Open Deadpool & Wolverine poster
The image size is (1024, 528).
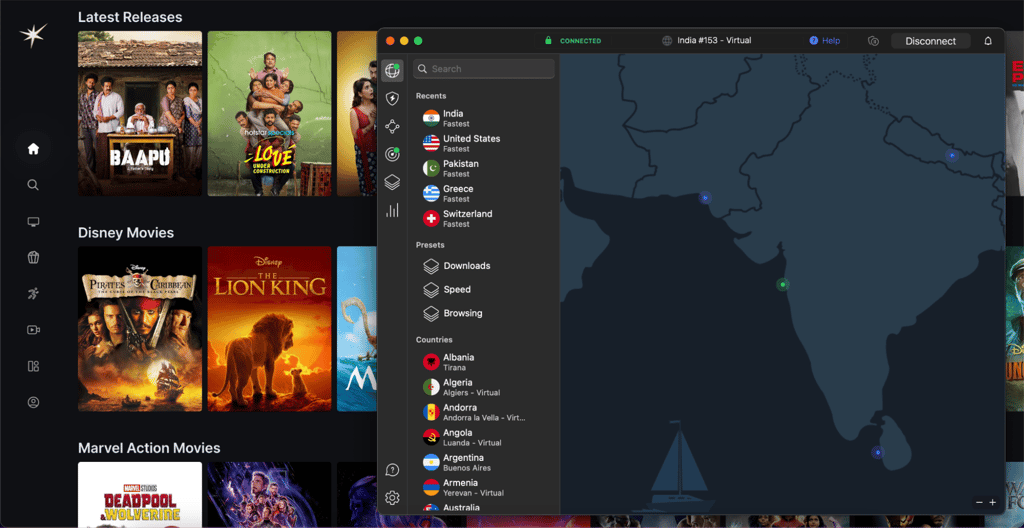(x=140, y=495)
